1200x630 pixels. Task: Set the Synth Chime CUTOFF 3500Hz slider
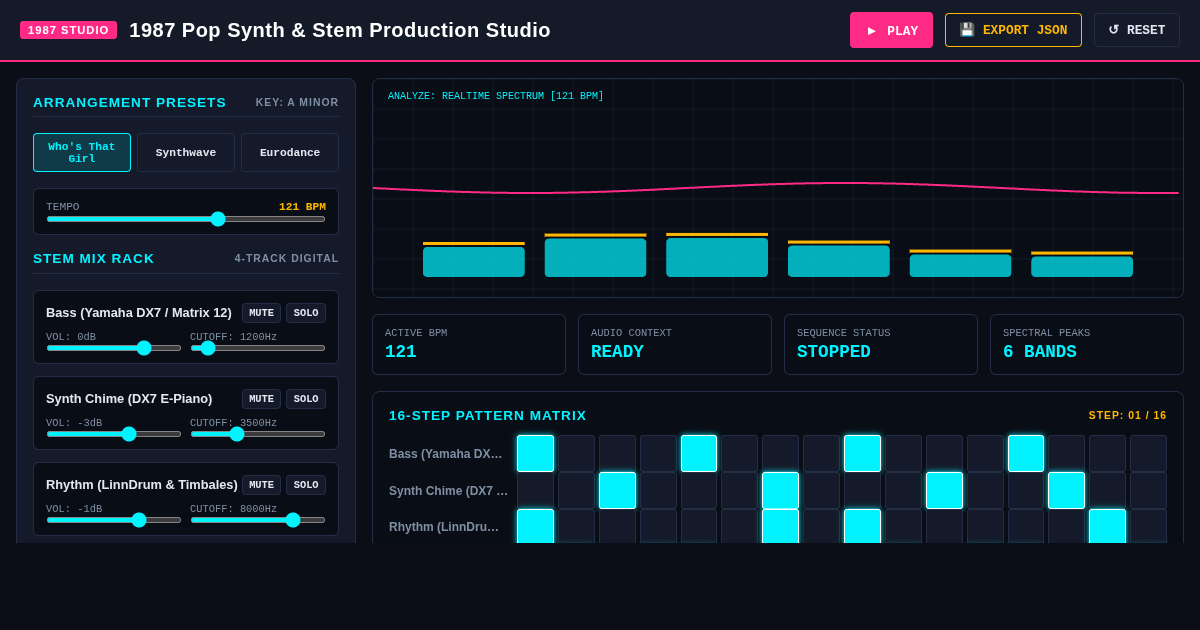pos(258,434)
